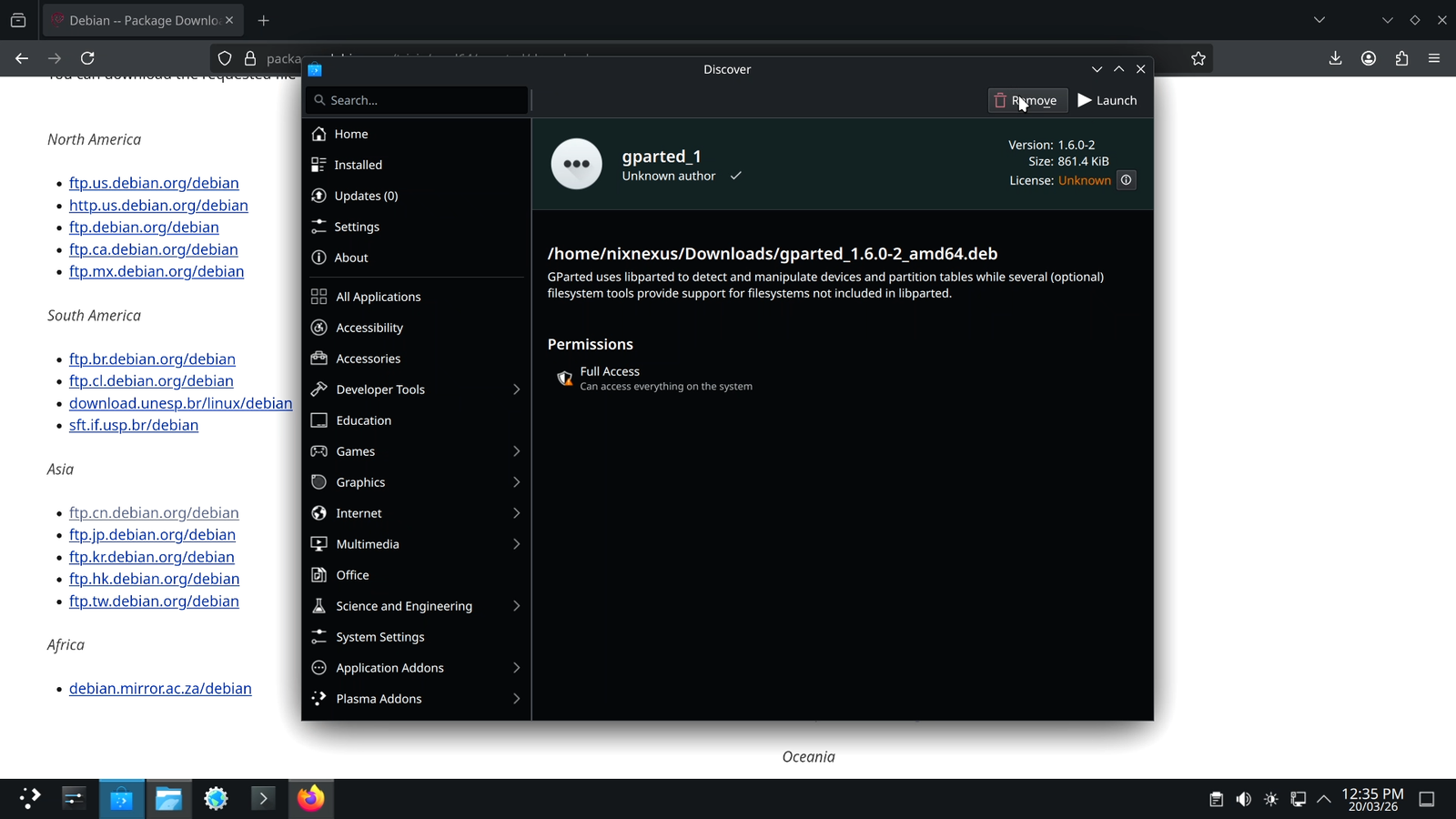The width and height of the screenshot is (1456, 819).
Task: Open Konsole terminal from taskbar
Action: pyautogui.click(x=263, y=799)
